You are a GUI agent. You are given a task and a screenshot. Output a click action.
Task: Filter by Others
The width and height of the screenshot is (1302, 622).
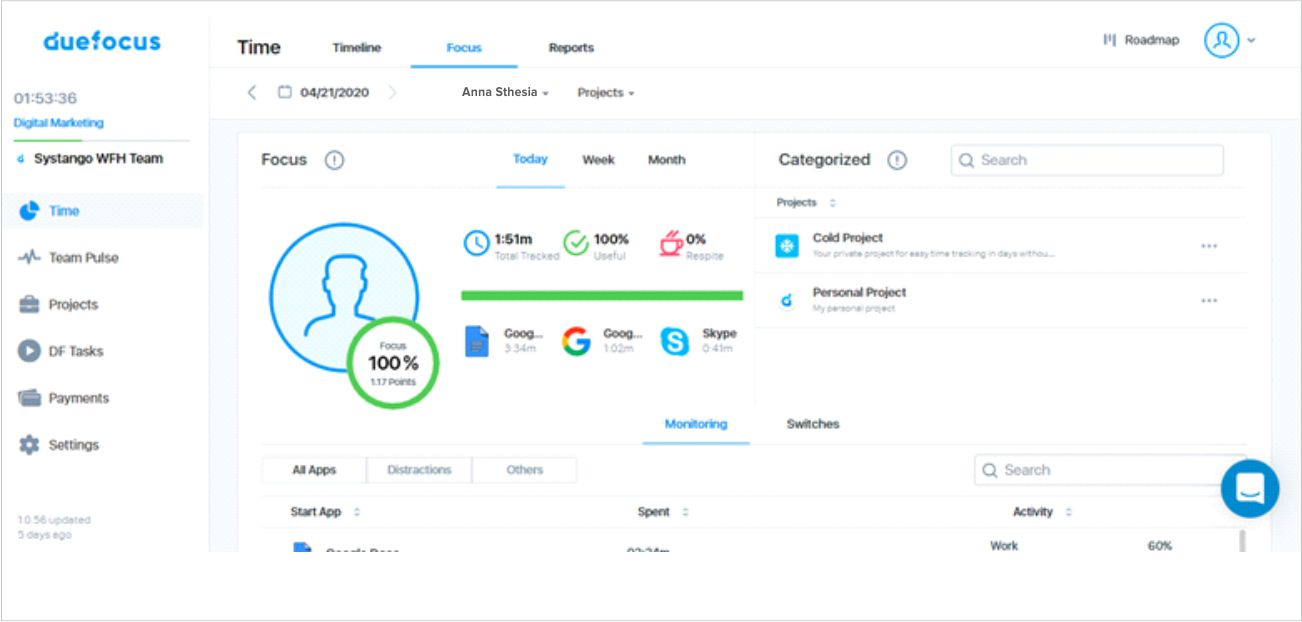(524, 470)
